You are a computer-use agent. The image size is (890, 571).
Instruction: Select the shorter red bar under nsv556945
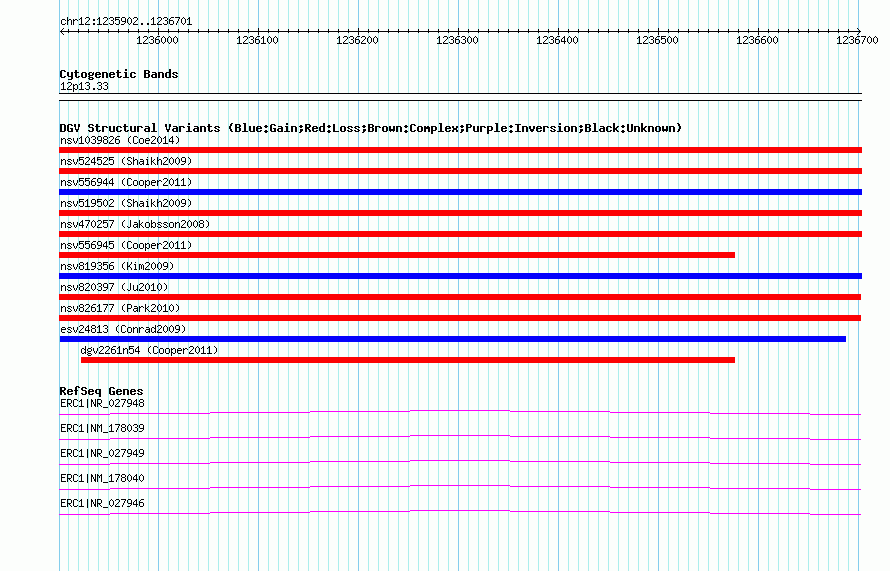[397, 255]
